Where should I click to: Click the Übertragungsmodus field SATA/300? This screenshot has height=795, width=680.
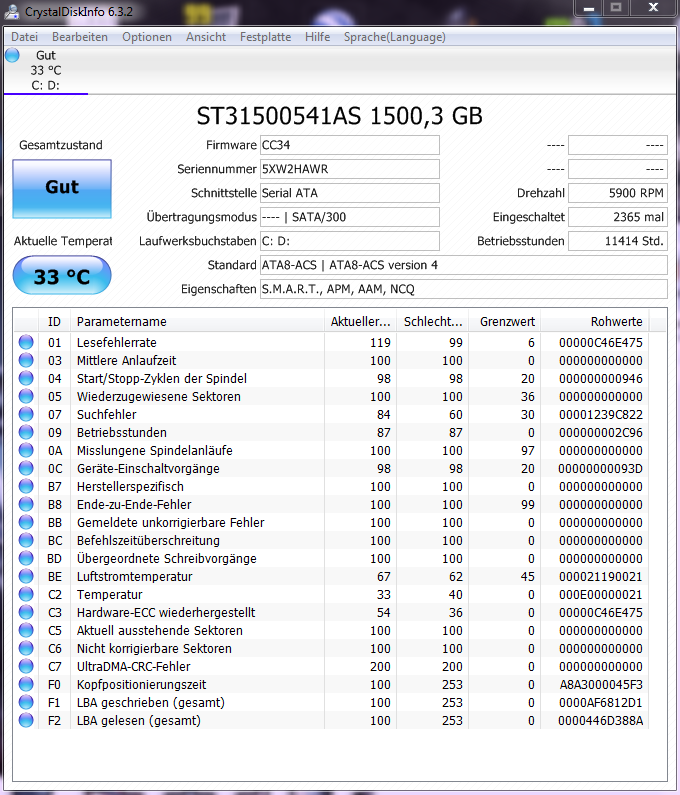coord(349,217)
